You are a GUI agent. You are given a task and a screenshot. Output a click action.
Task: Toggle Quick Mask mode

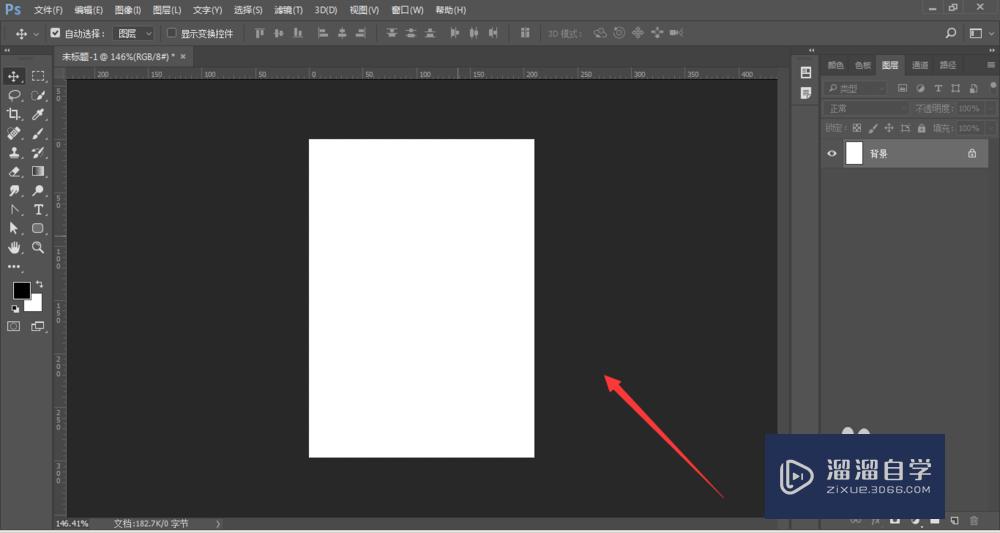tap(13, 326)
